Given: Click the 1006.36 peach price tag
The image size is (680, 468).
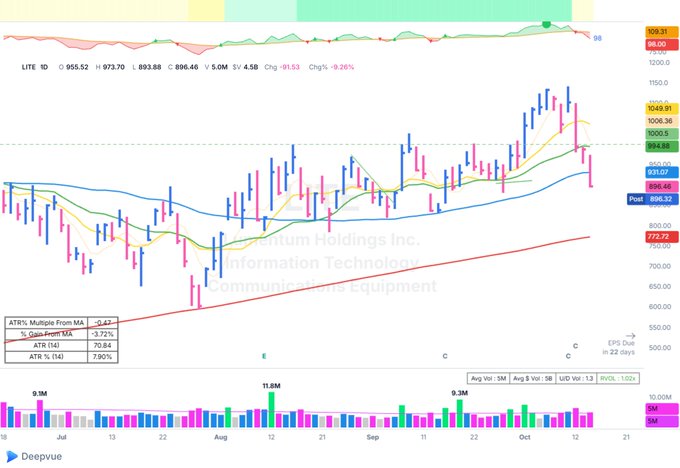Looking at the screenshot, I should pyautogui.click(x=662, y=121).
